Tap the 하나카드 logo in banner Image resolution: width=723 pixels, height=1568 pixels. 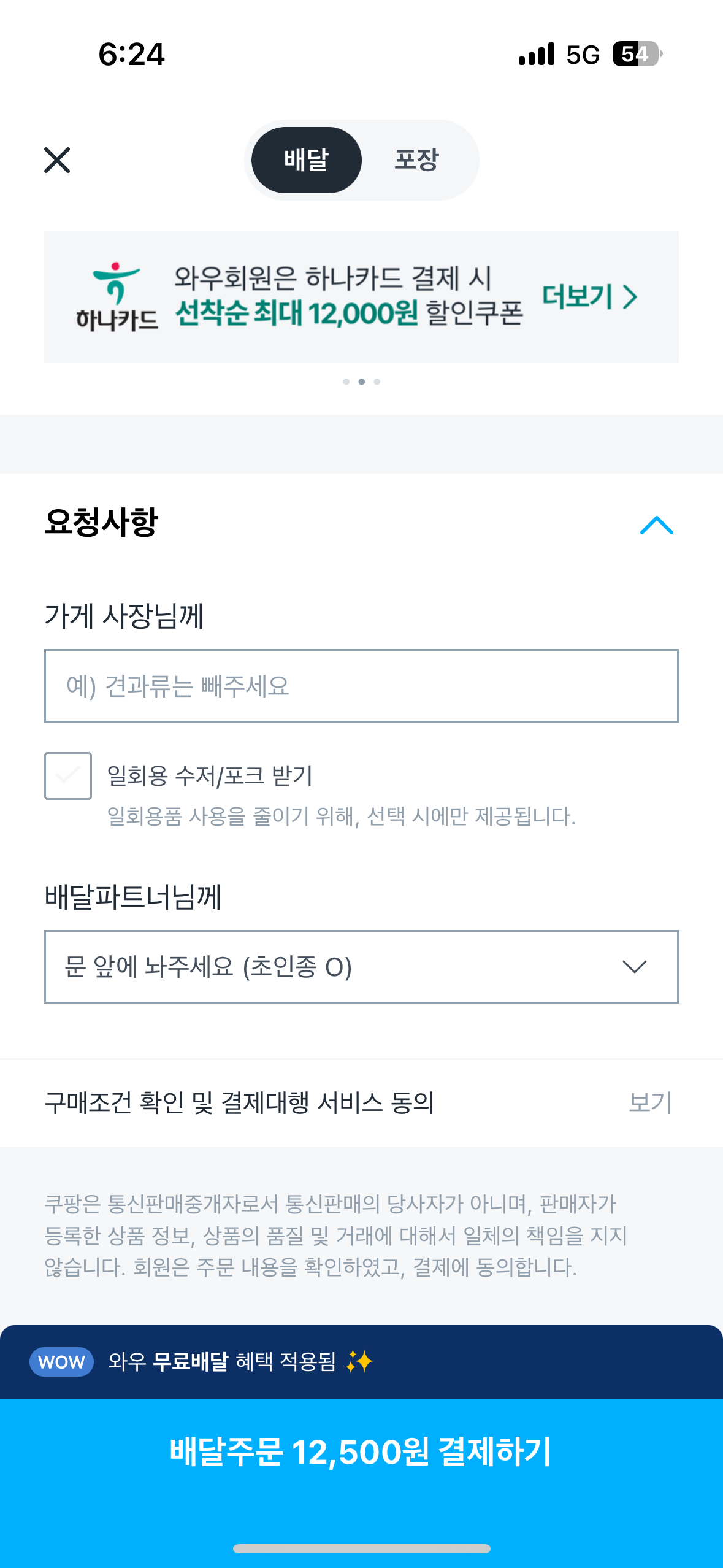117,297
